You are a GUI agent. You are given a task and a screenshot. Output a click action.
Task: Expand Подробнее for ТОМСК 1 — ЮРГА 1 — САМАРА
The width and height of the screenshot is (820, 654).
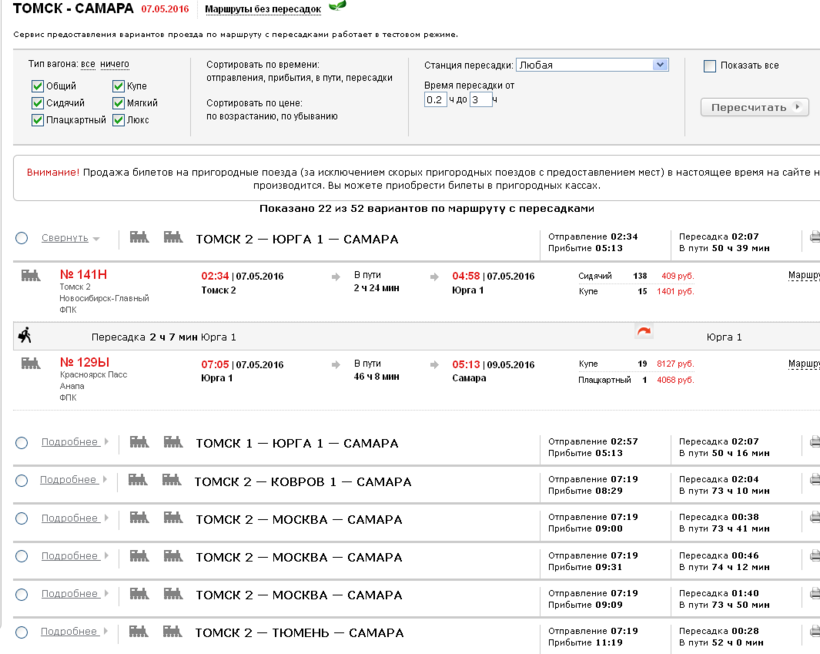pyautogui.click(x=70, y=442)
